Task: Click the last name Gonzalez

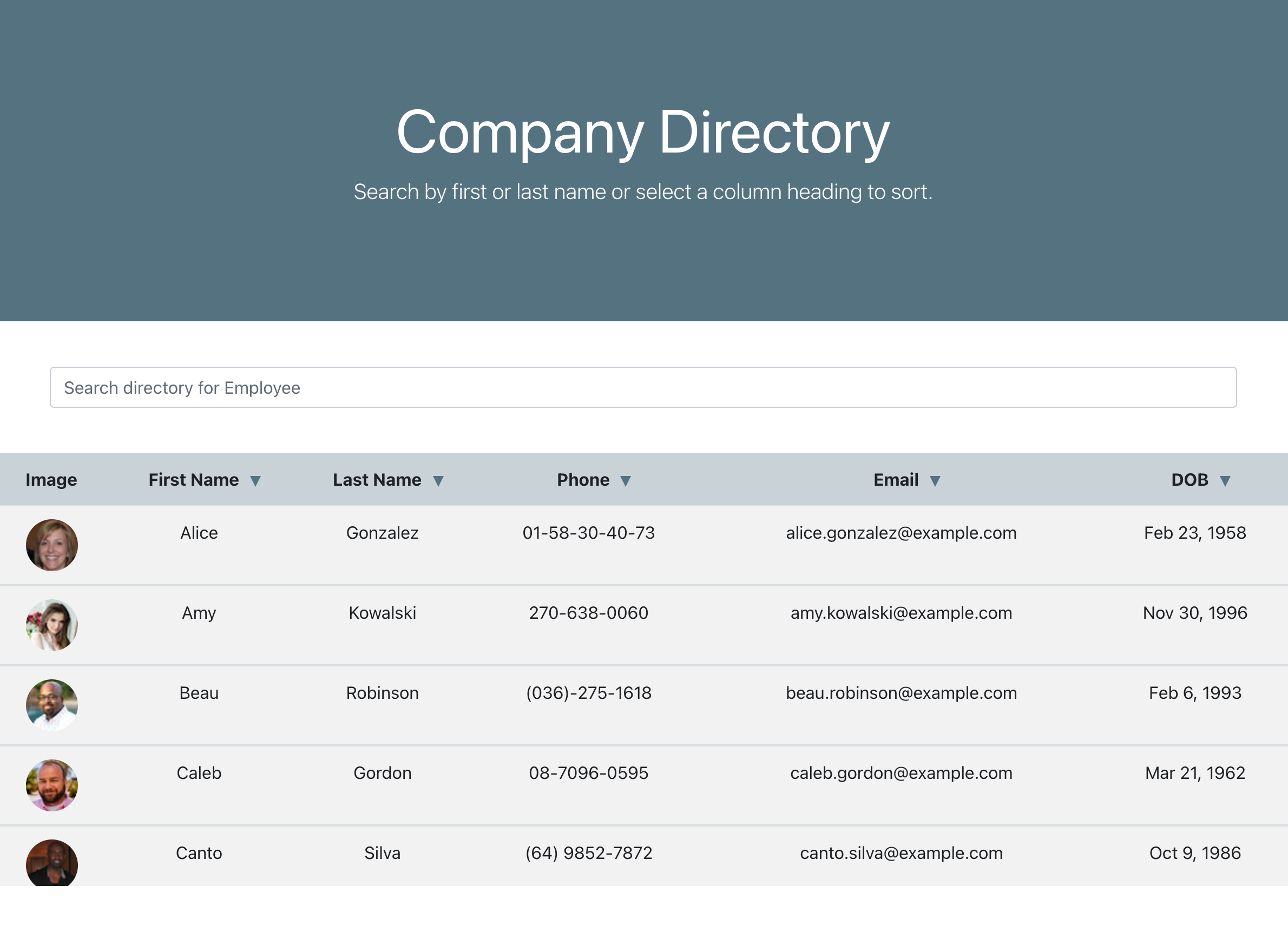Action: pos(382,533)
